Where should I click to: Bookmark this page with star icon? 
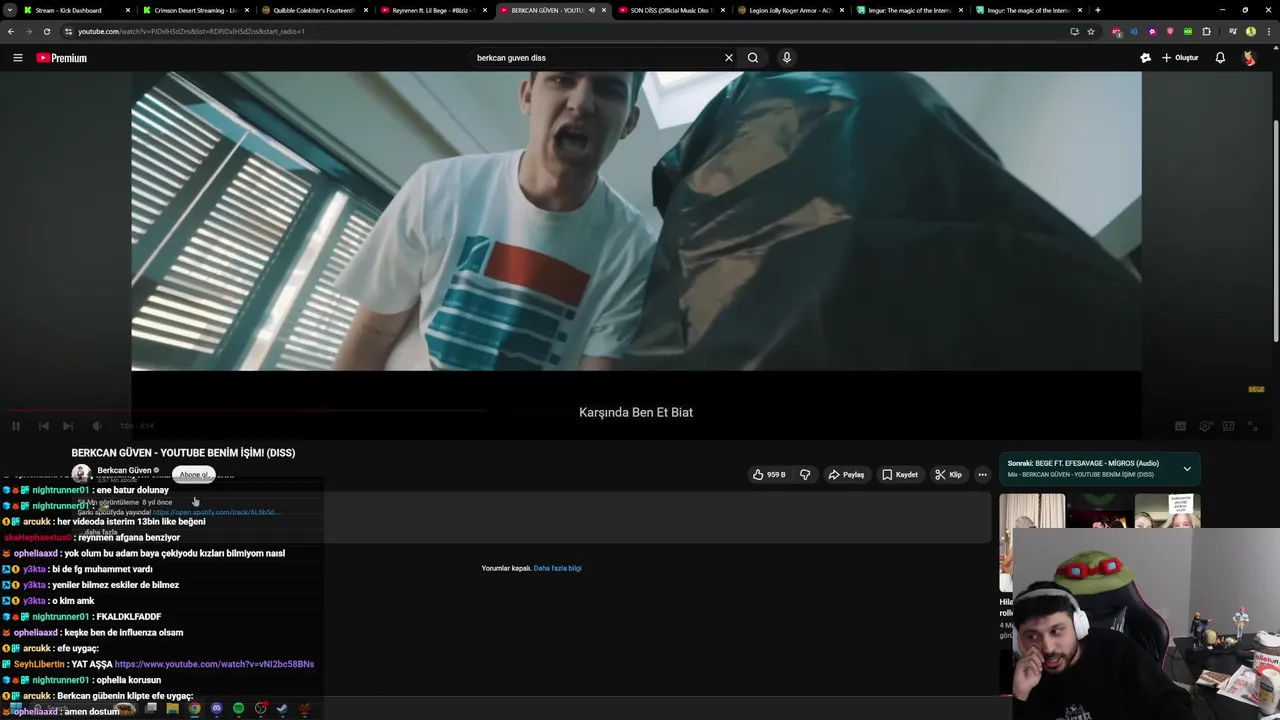[x=1091, y=31]
